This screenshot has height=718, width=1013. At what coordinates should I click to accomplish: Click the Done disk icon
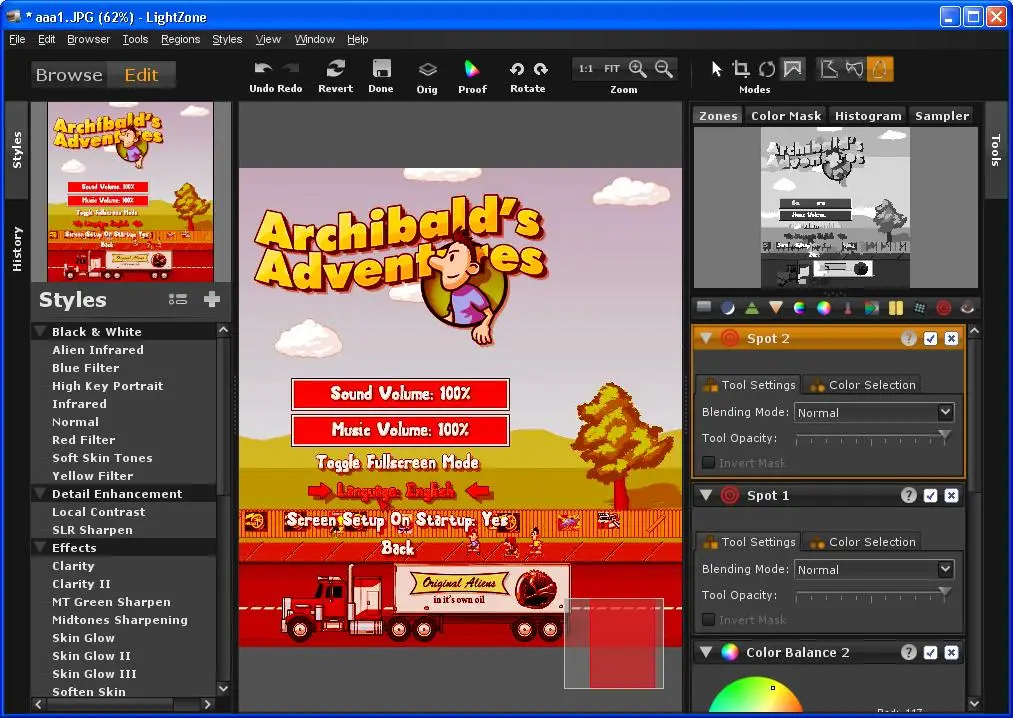[x=381, y=69]
